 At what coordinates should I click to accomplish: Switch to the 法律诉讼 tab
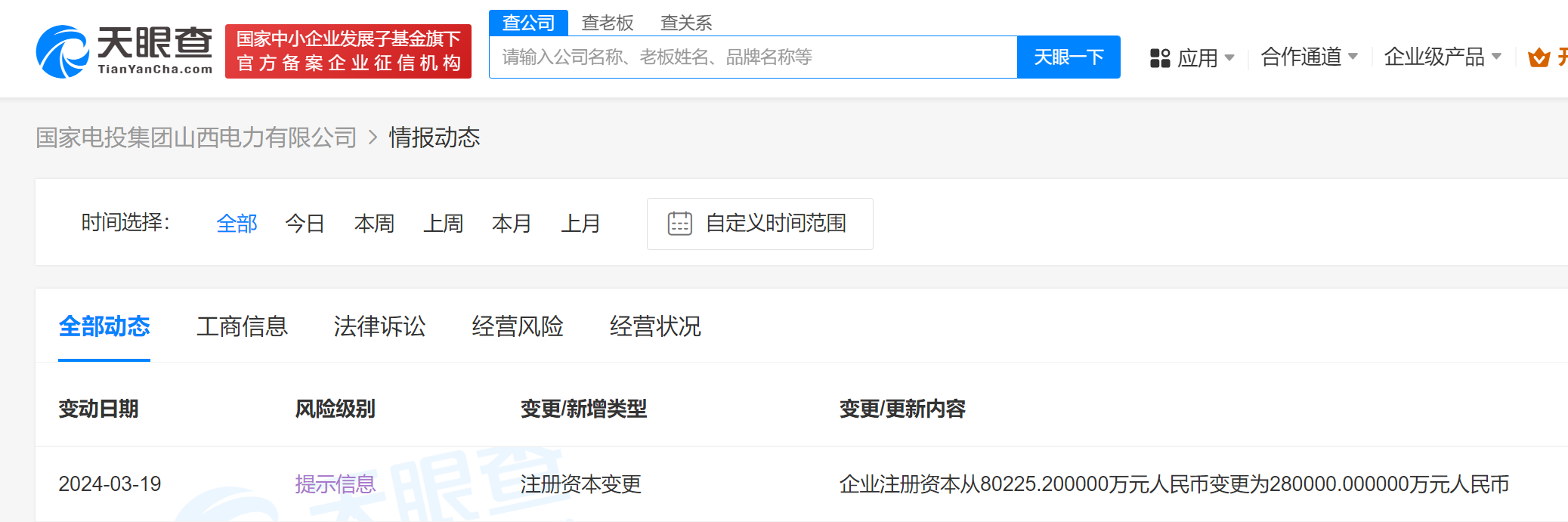click(379, 326)
